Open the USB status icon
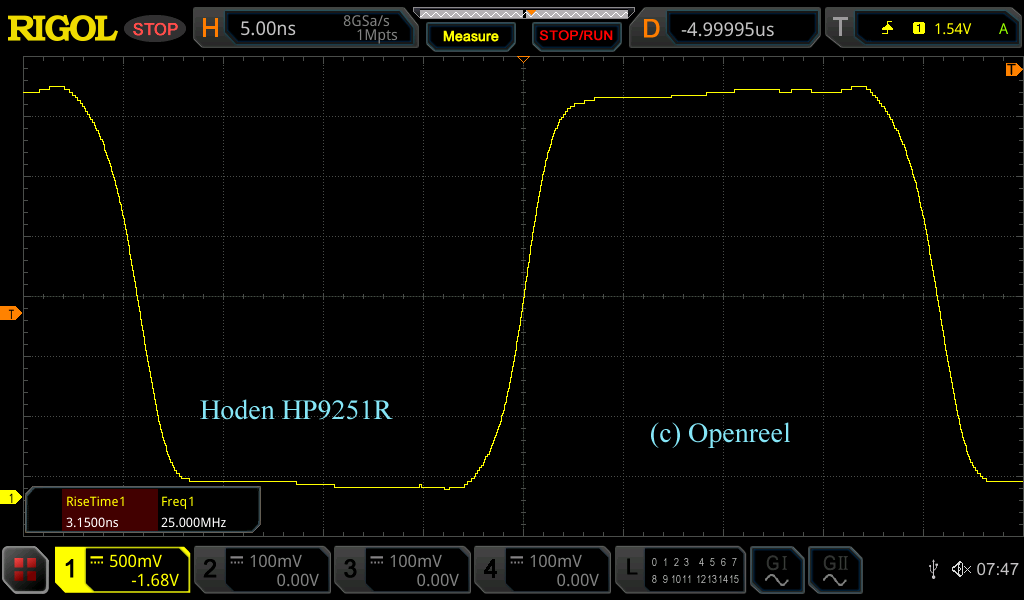Viewport: 1024px width, 600px height. tap(933, 569)
